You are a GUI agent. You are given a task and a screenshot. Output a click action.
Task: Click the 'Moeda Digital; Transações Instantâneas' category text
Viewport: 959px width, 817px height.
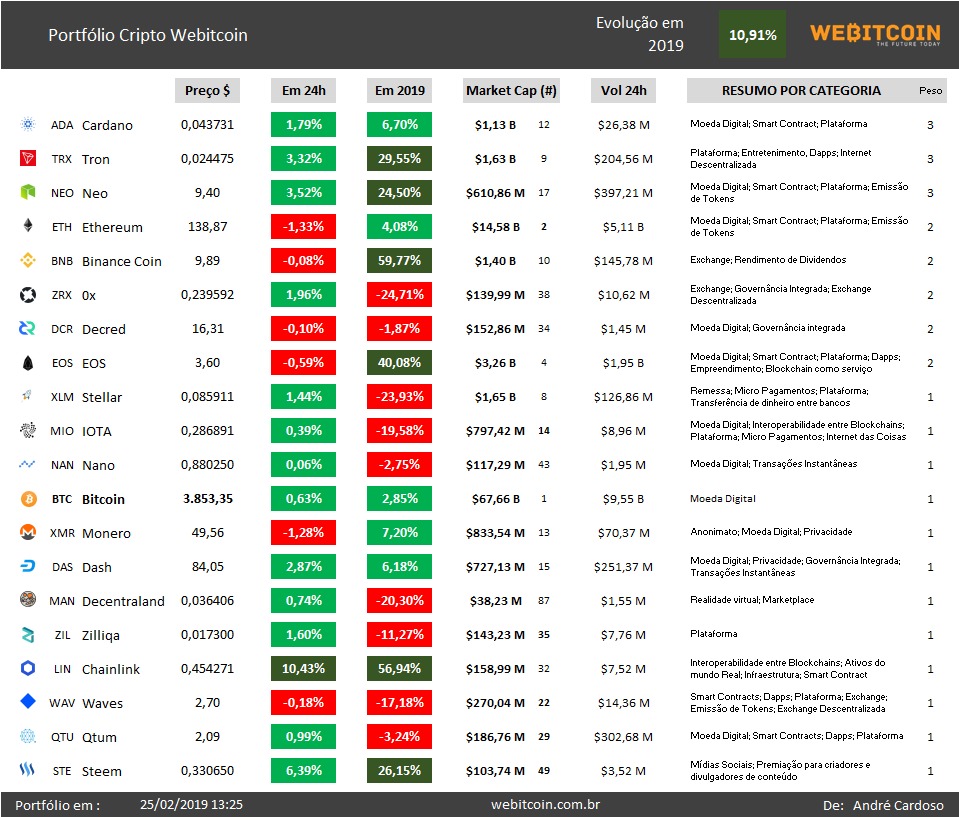774,464
